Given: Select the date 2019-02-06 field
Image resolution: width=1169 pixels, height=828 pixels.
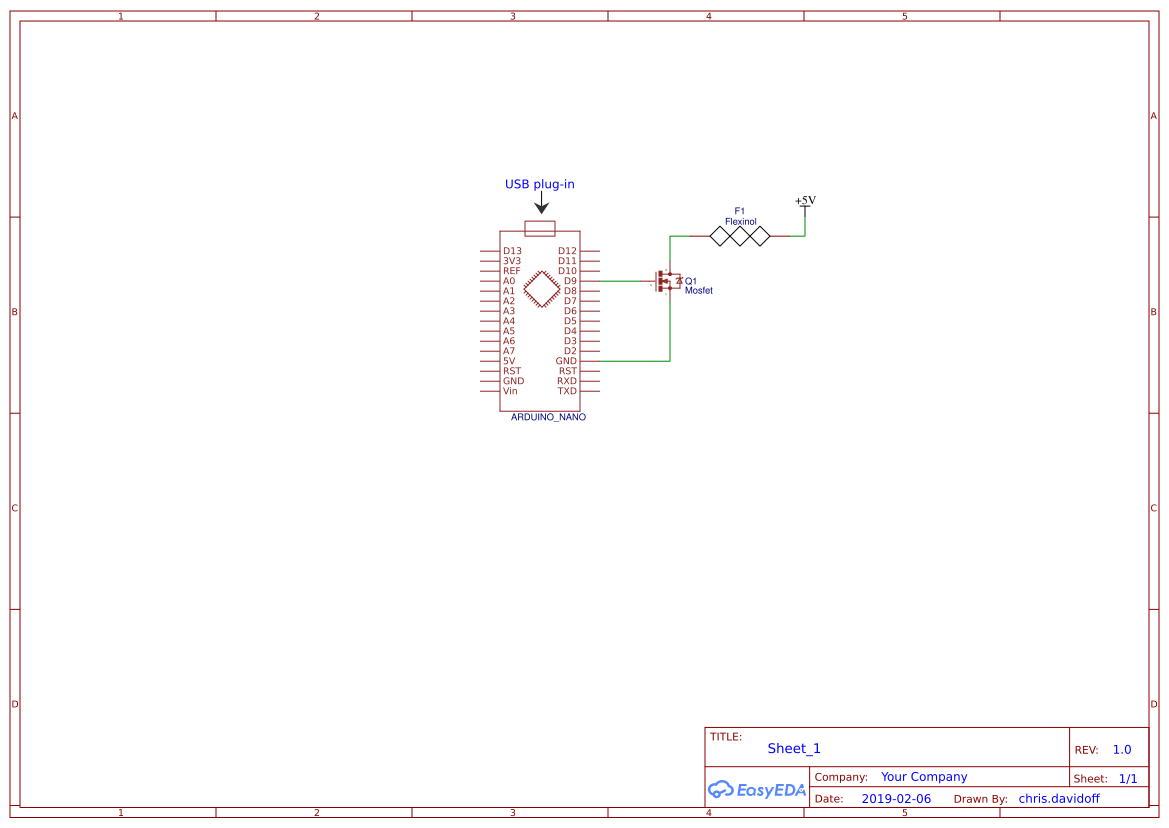Looking at the screenshot, I should pos(898,798).
